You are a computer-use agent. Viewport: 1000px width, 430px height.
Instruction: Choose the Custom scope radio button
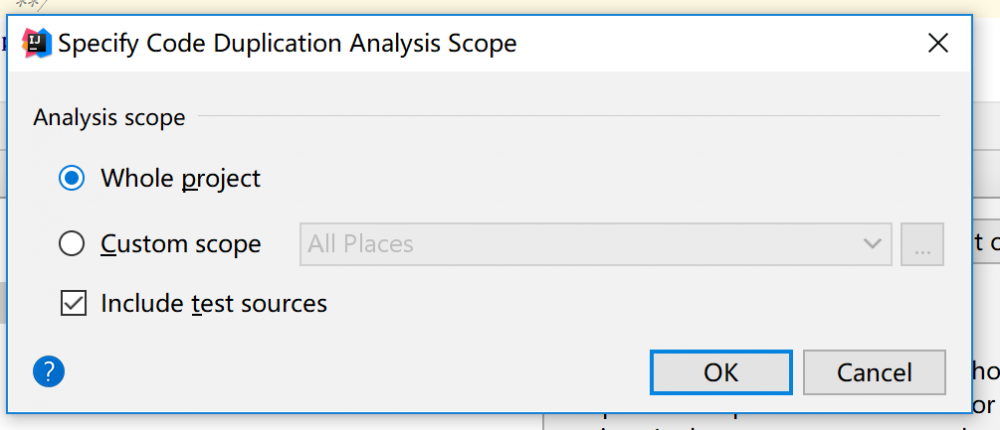pos(72,244)
